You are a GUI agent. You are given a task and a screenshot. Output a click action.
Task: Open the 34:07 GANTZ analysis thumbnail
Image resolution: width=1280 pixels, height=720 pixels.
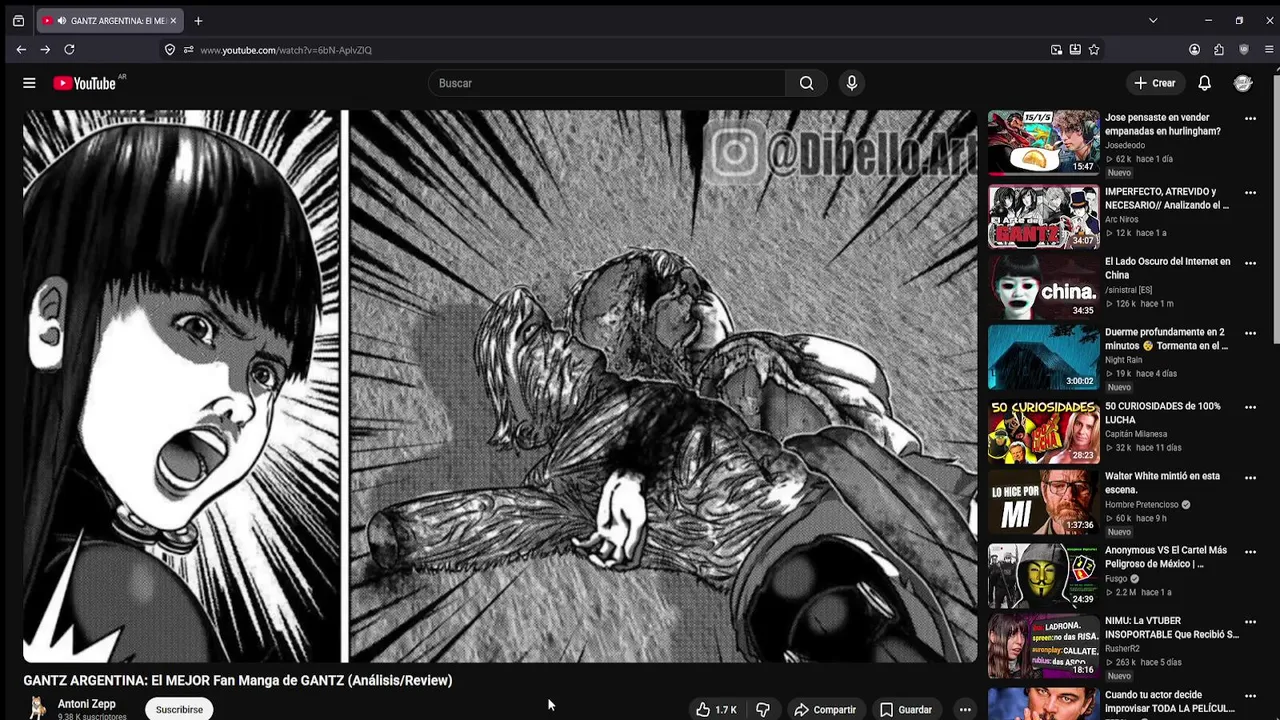click(x=1043, y=216)
